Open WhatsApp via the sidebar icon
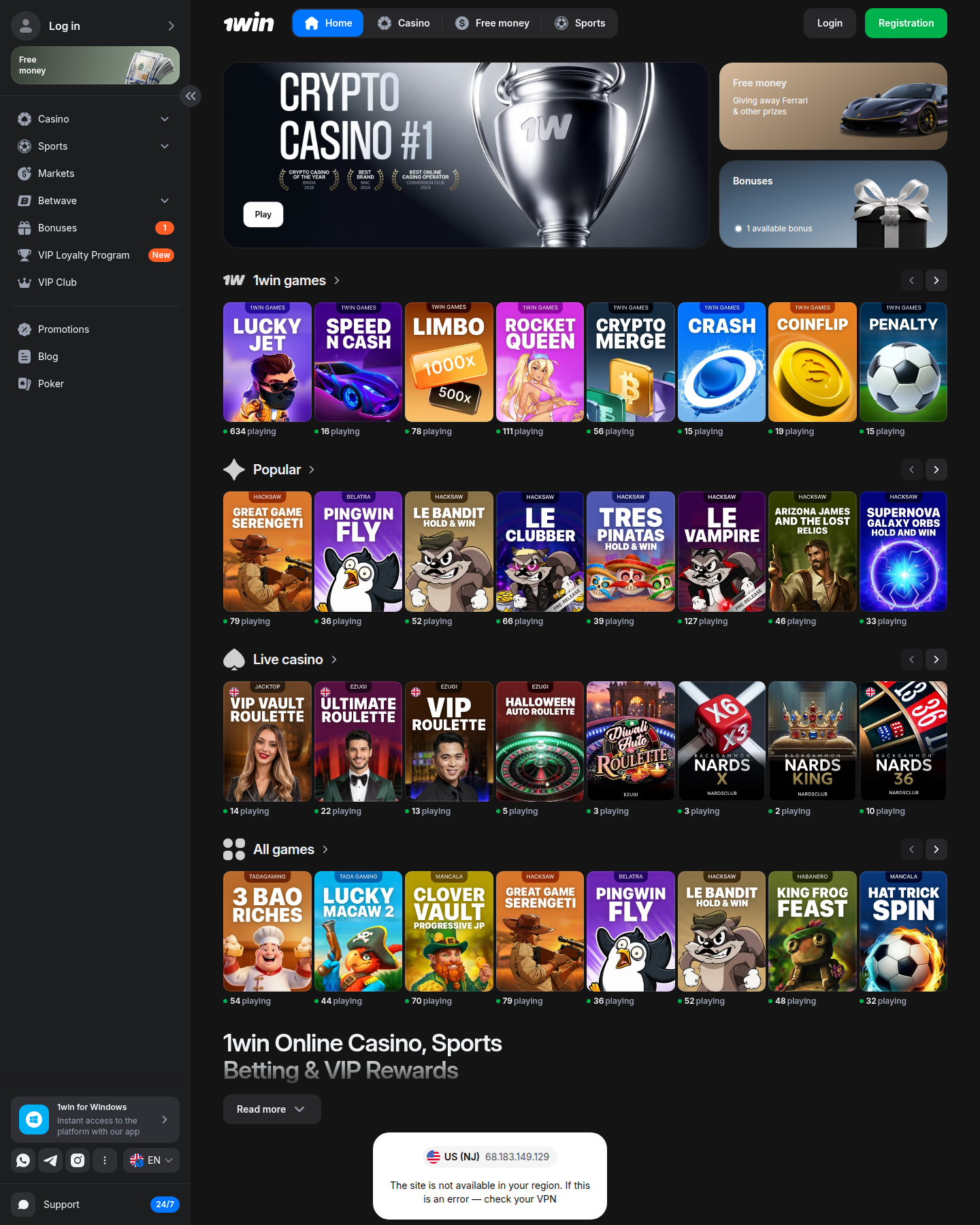 click(23, 1160)
